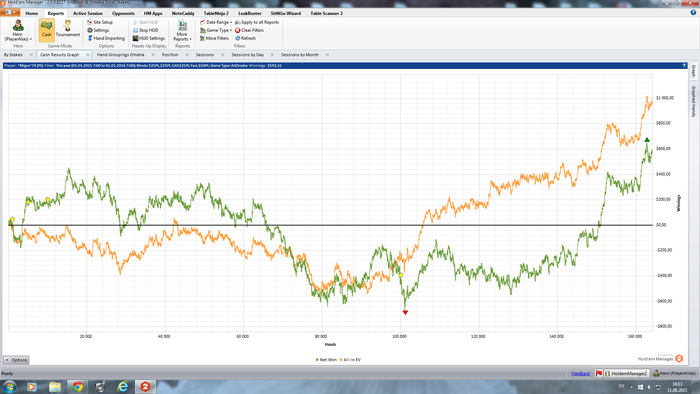Open the Home ribbon tab
700x394 pixels.
[x=32, y=13]
